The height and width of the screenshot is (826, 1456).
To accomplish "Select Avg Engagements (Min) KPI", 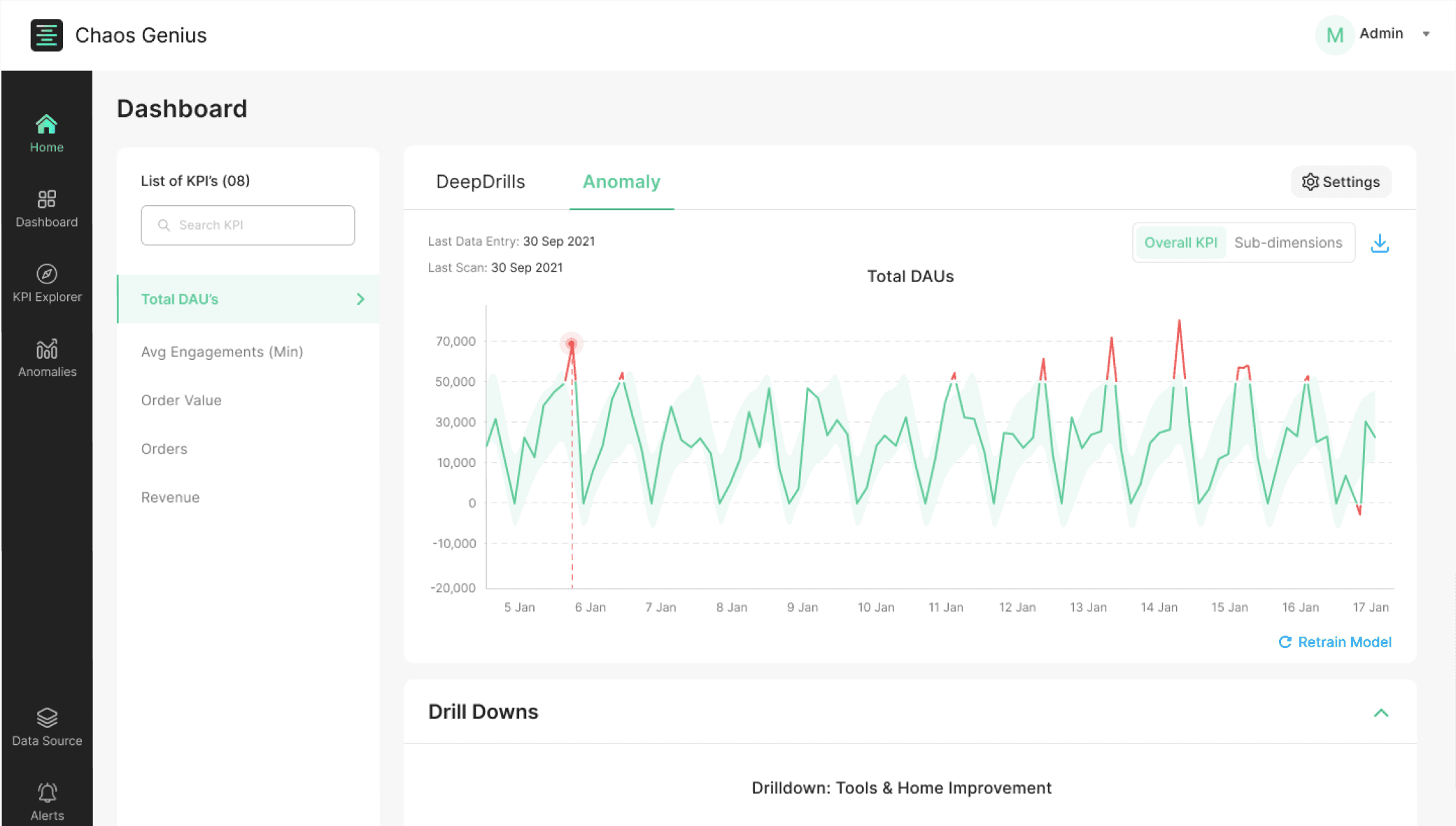I will 222,351.
